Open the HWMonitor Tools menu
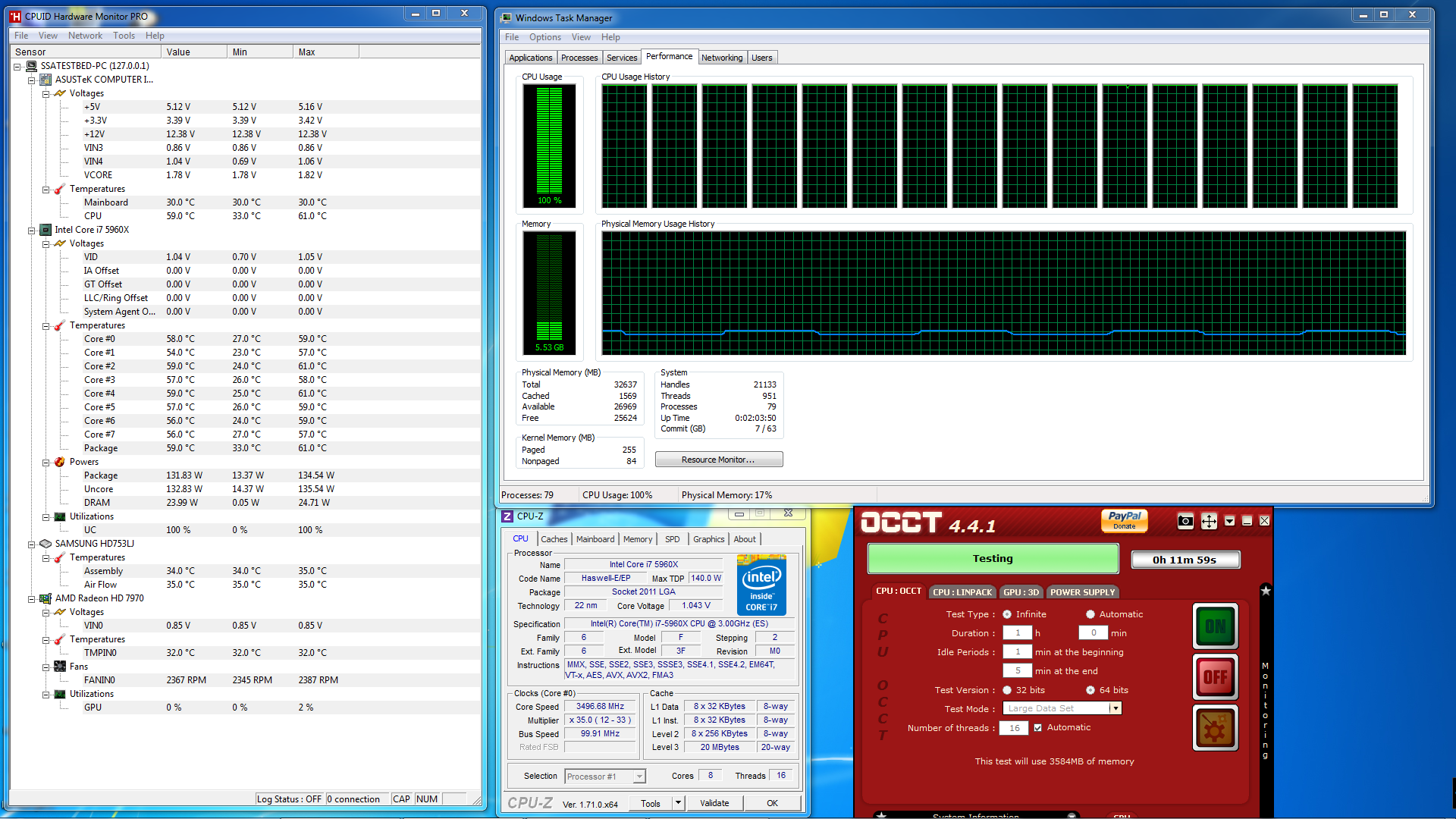 pyautogui.click(x=124, y=36)
